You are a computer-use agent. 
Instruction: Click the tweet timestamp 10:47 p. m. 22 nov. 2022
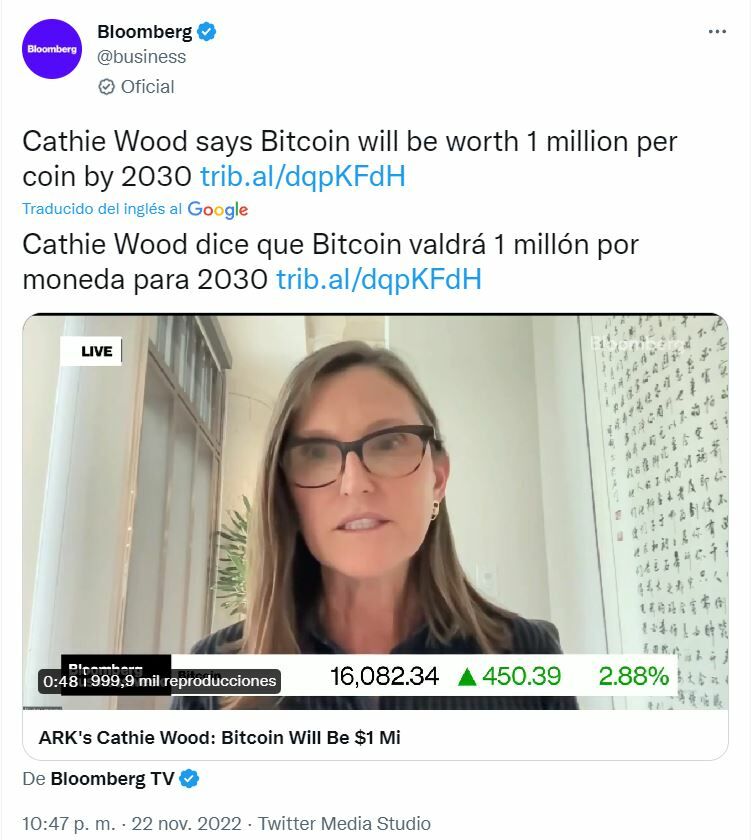click(x=132, y=823)
